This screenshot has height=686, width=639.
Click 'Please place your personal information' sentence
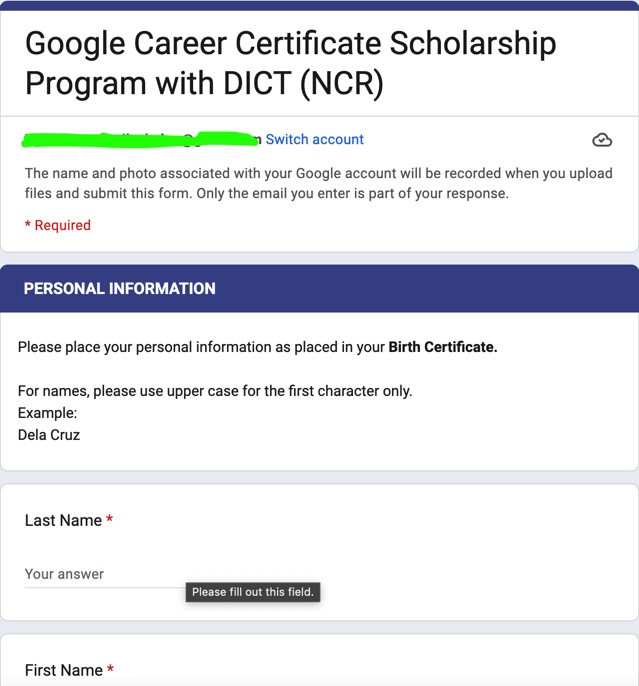tap(258, 347)
